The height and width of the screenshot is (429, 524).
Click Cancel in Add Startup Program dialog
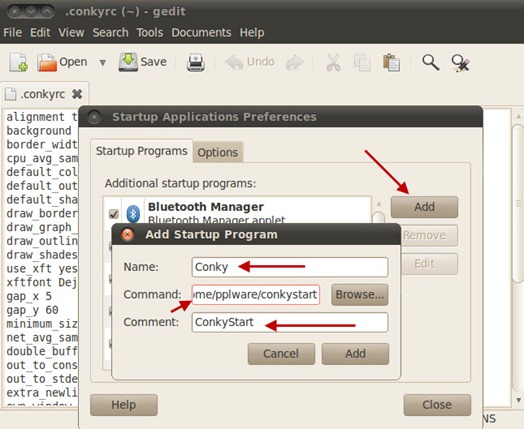pos(281,353)
